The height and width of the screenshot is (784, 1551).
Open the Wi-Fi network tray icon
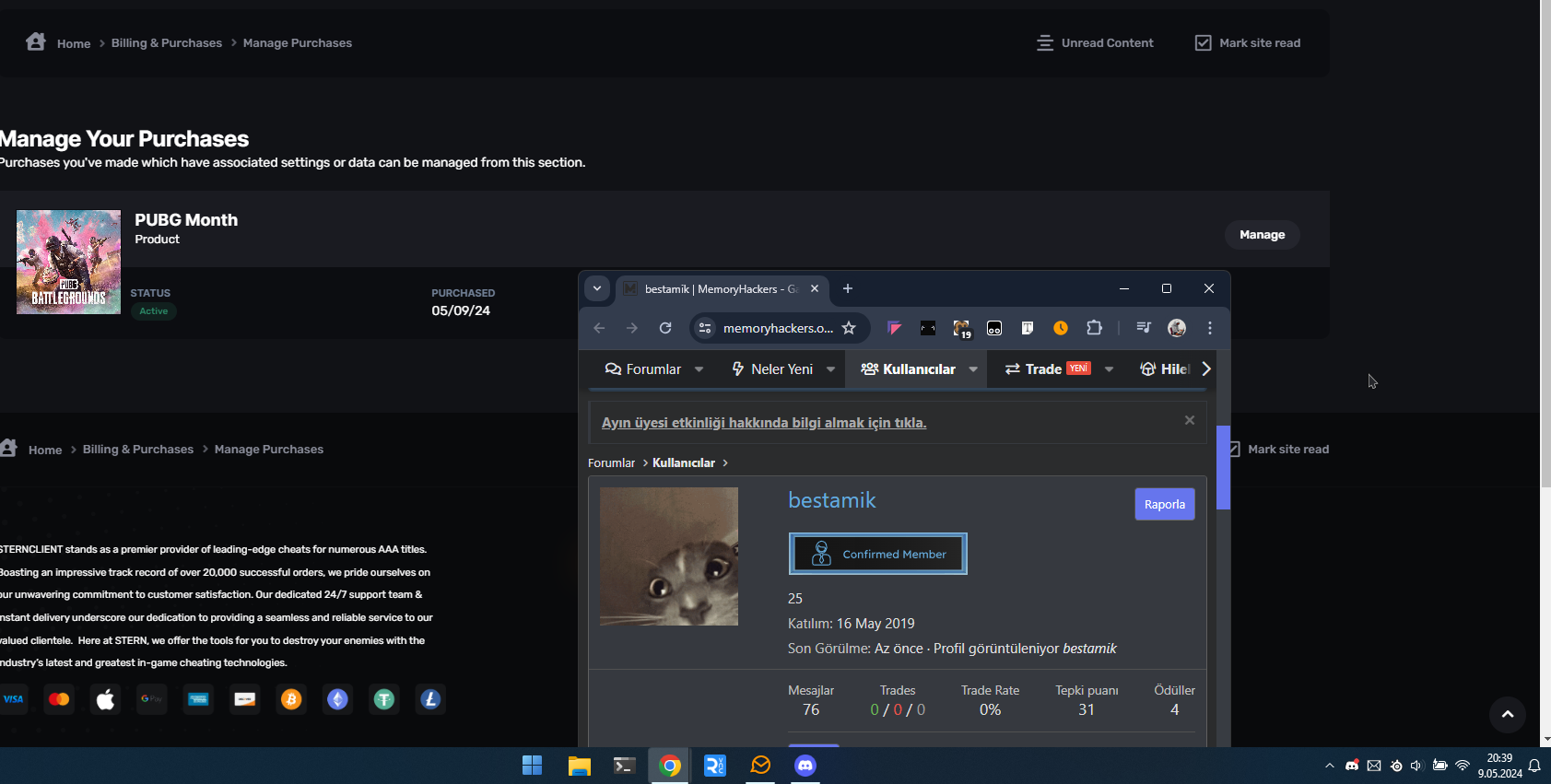(1463, 766)
